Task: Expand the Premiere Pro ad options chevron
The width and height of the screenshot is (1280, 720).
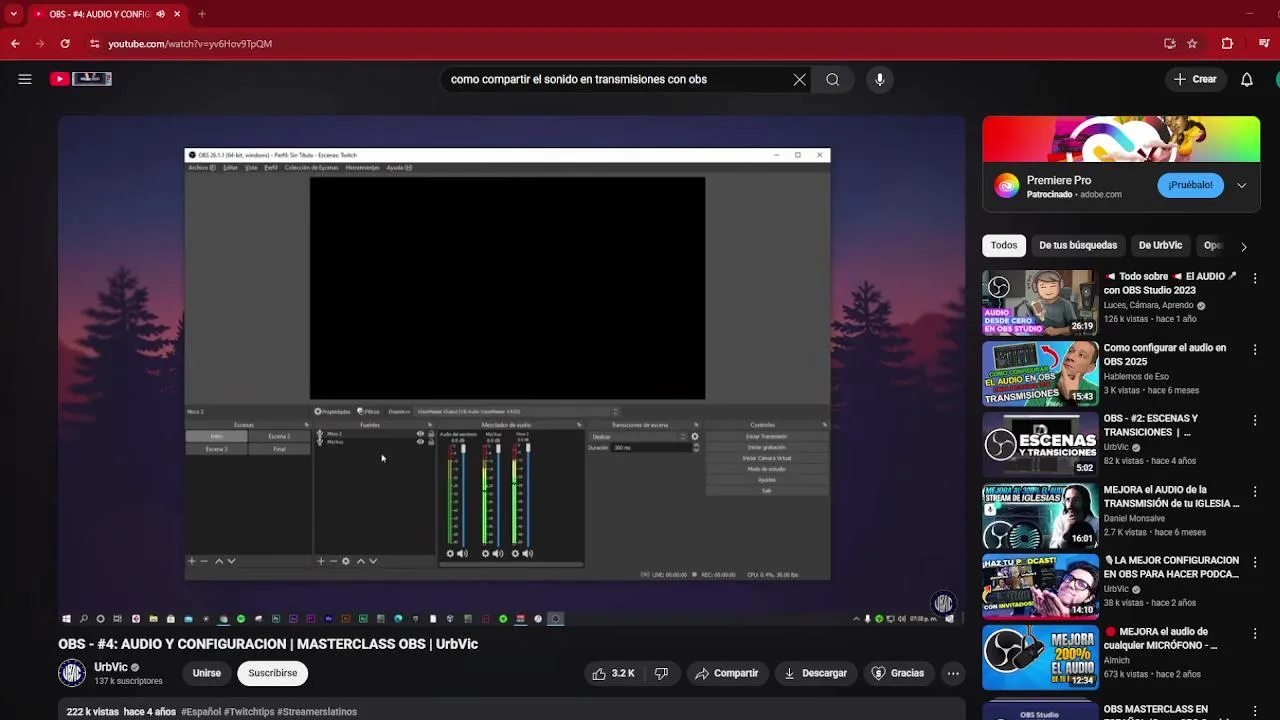Action: pyautogui.click(x=1242, y=185)
